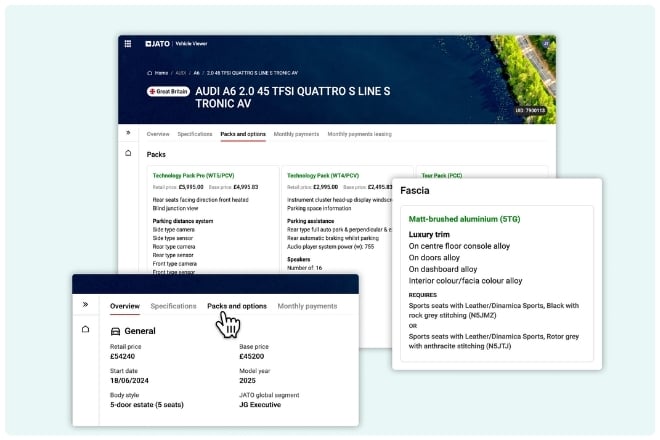Expand sidebar chevron left of lower Overview tab
This screenshot has width=660, height=440.
pos(85,305)
